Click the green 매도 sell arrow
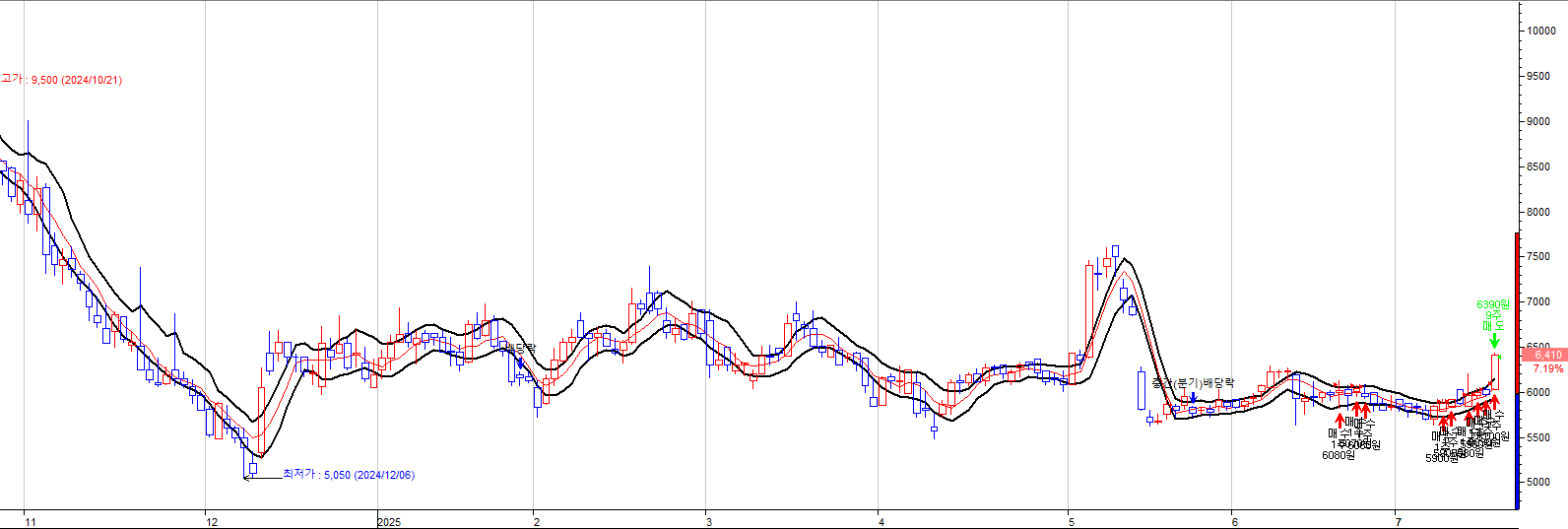 coord(1494,341)
